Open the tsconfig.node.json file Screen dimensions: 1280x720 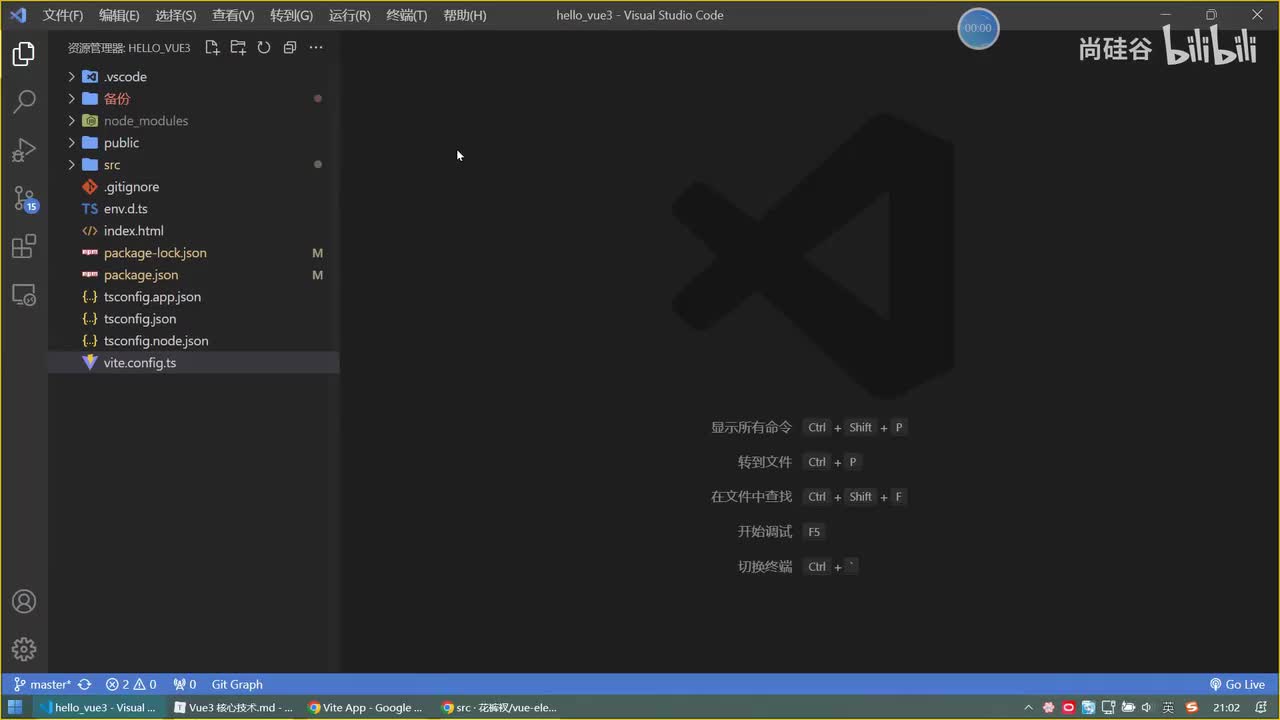(x=194, y=341)
